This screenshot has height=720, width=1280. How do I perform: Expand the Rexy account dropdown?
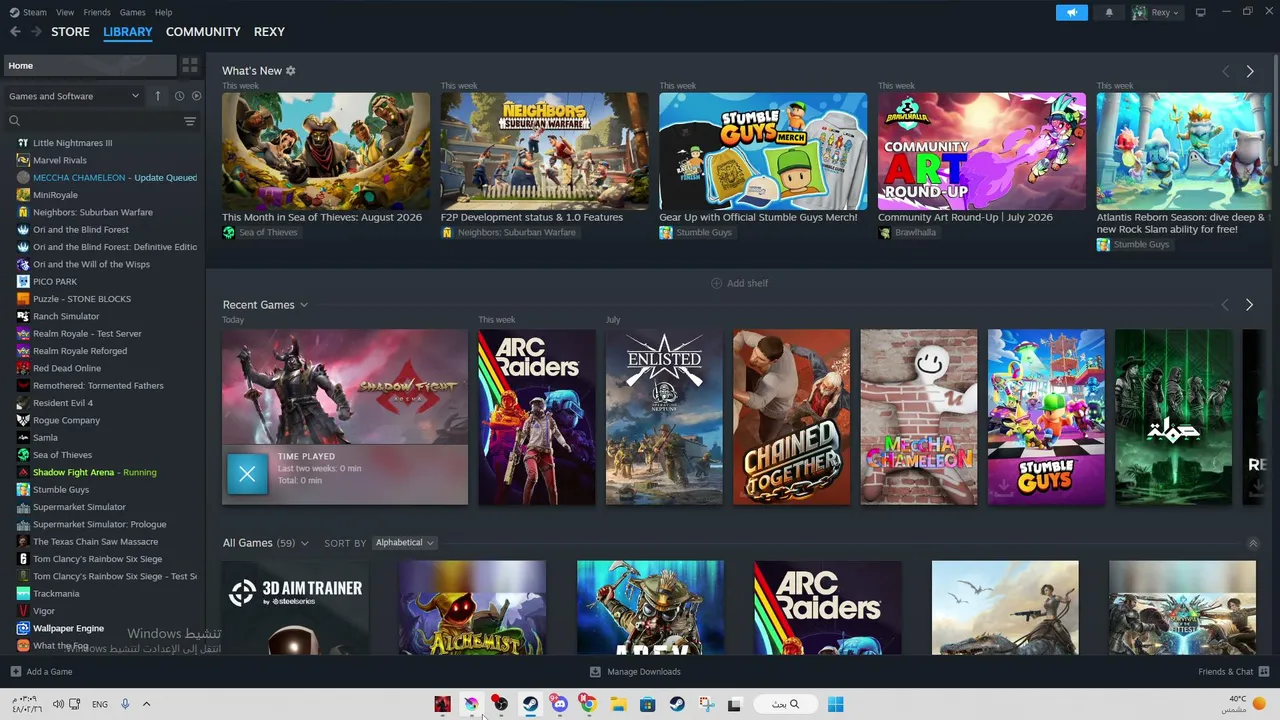pos(1156,13)
